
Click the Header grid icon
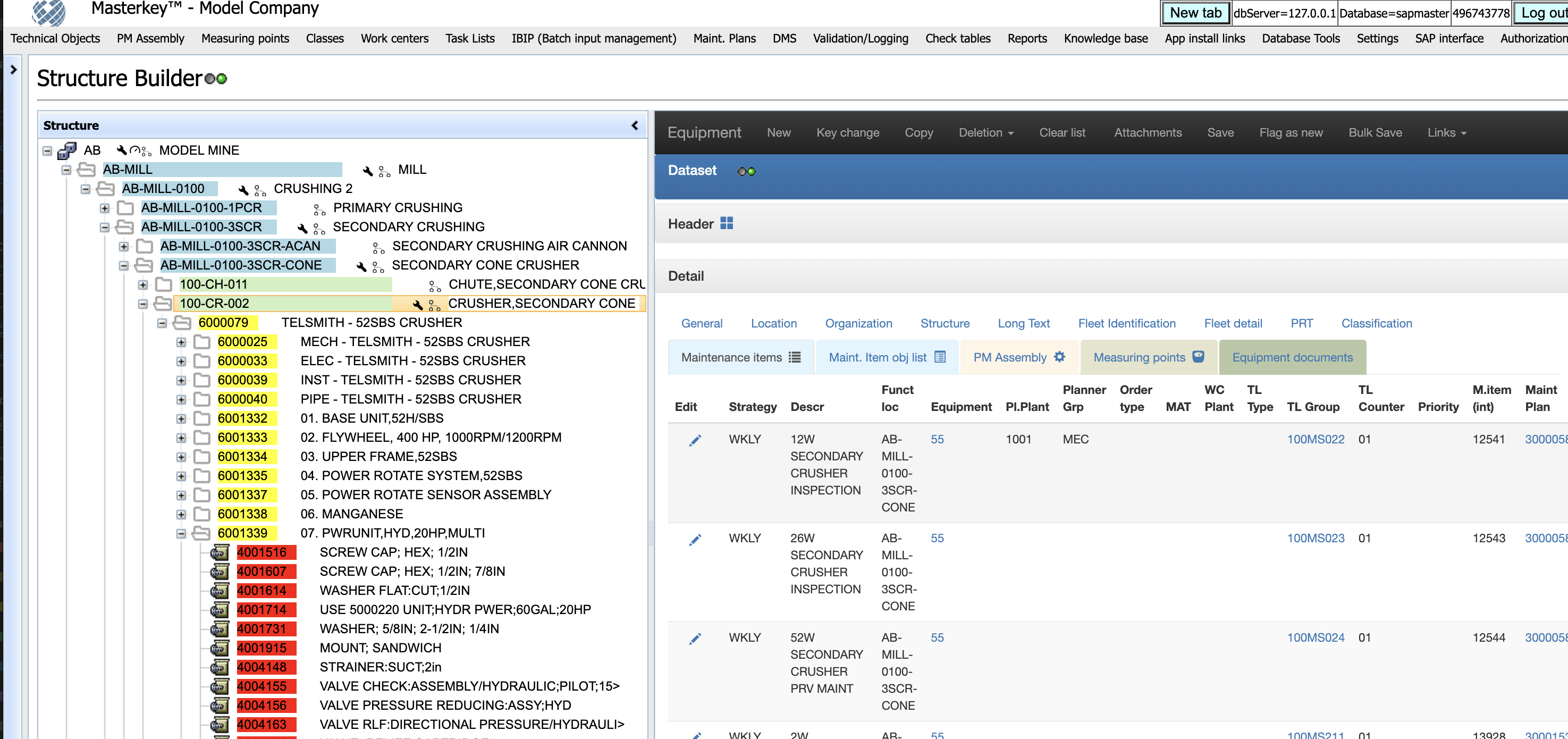point(726,223)
